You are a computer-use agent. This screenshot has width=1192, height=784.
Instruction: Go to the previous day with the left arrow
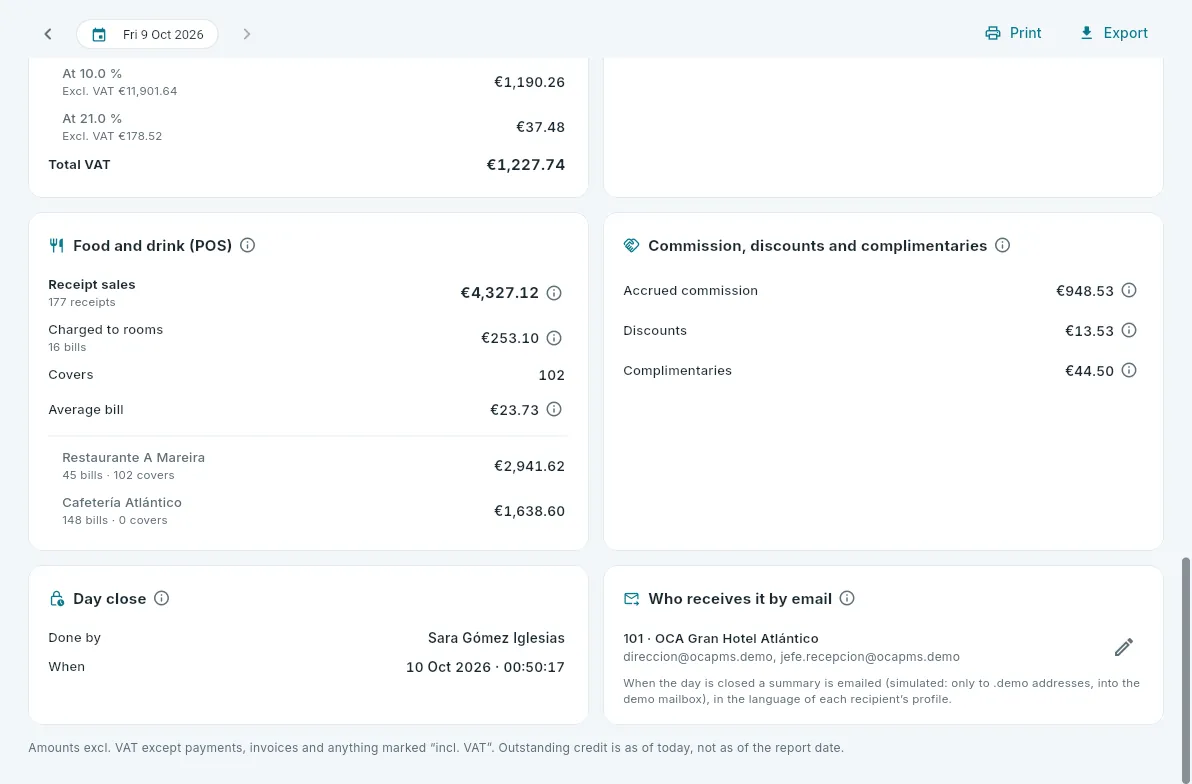pyautogui.click(x=48, y=34)
